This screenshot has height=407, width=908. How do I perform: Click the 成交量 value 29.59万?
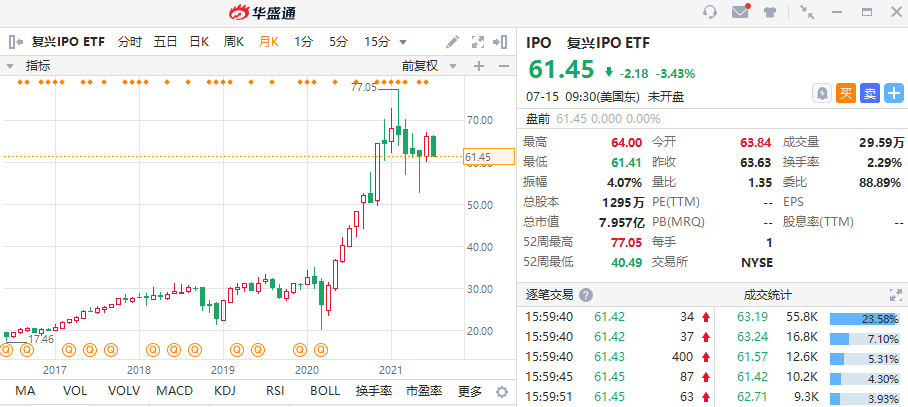881,142
